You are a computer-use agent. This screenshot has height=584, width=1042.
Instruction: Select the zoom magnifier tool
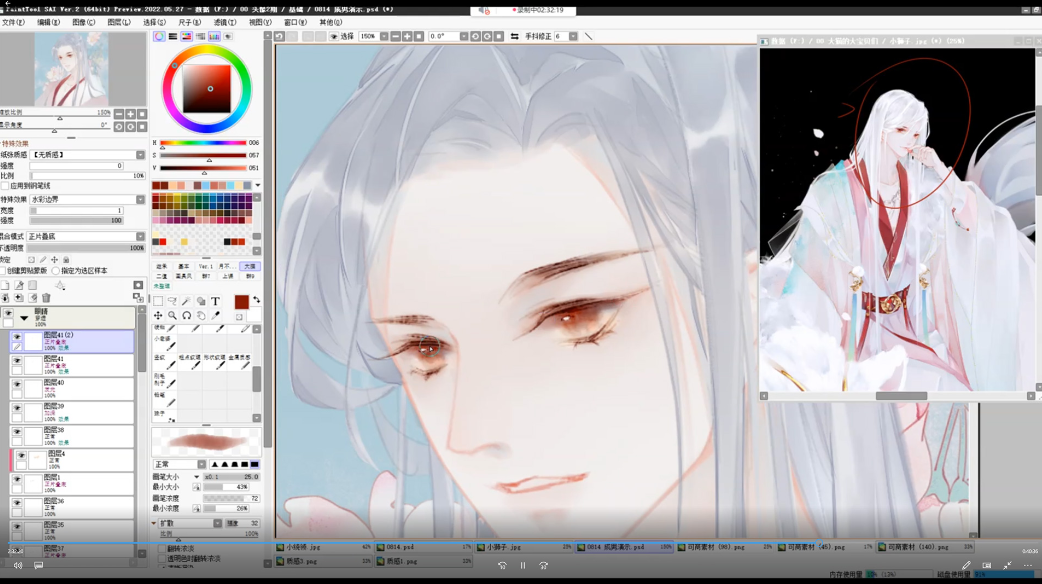[x=172, y=316]
